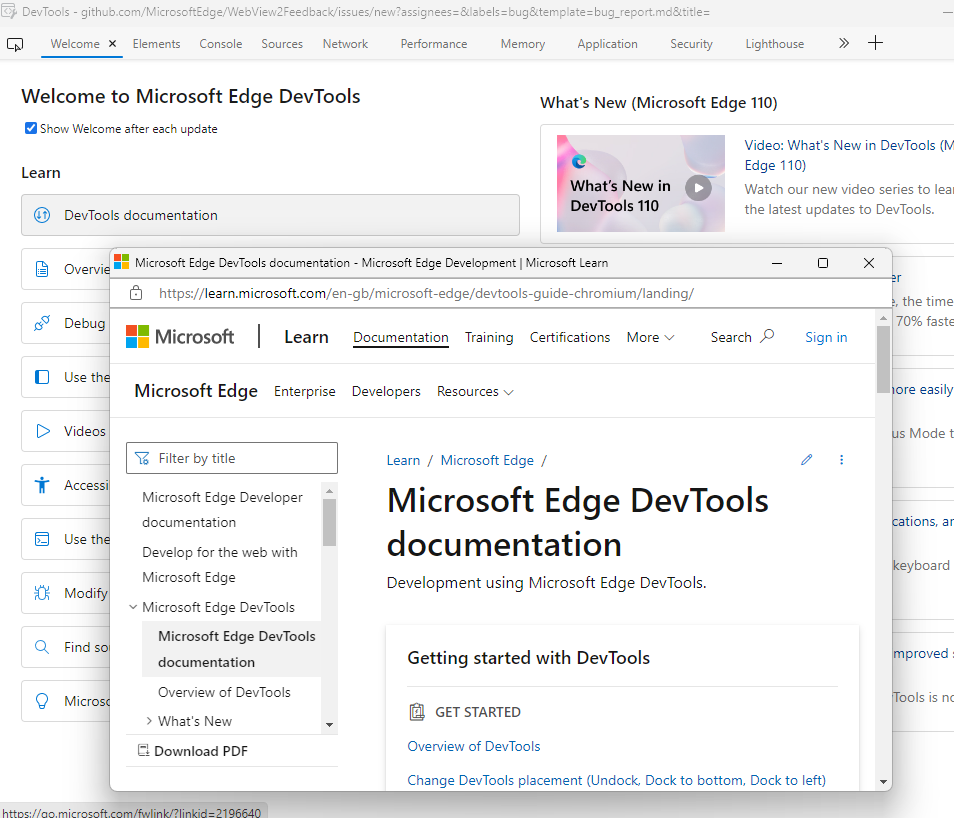
Task: Click the DevTools documentation globe icon
Action: tap(42, 215)
